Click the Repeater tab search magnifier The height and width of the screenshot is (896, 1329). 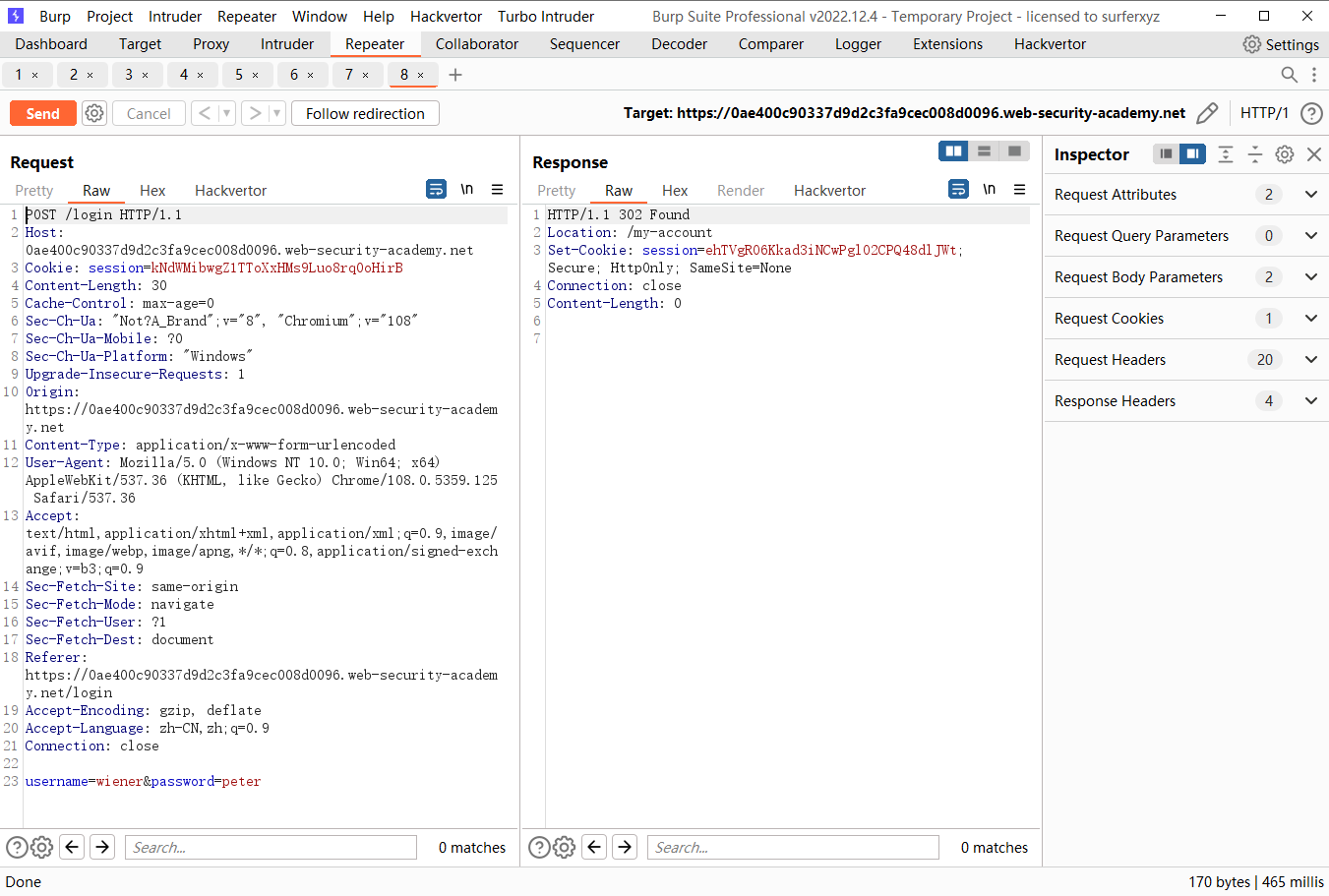coord(1289,75)
